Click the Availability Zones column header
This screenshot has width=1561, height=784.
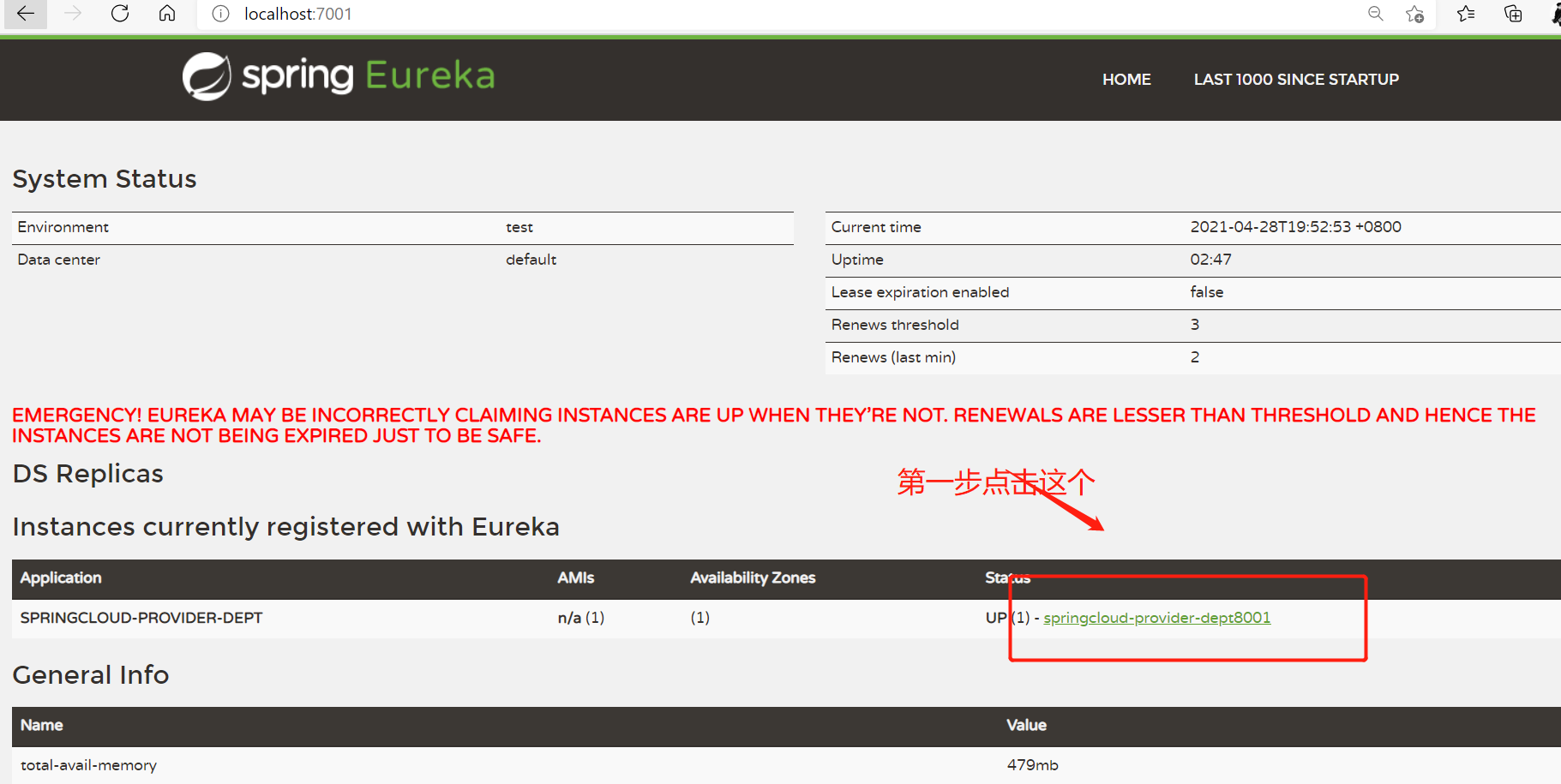753,578
